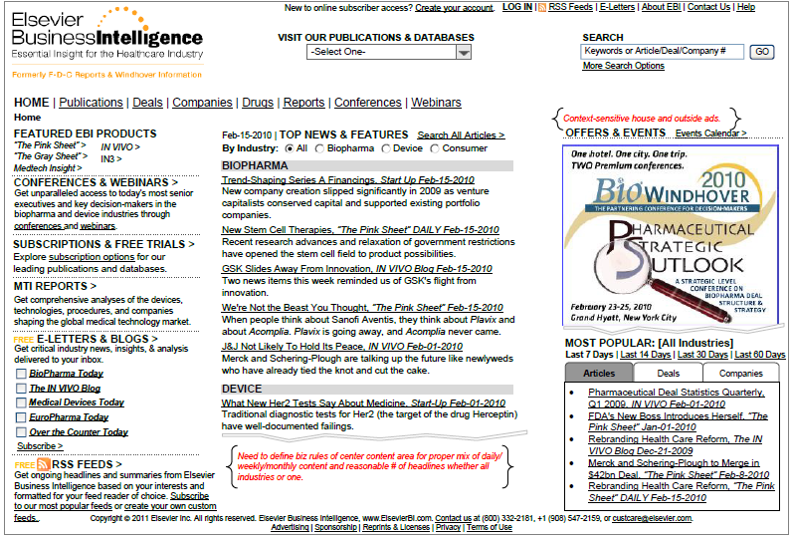Click the LOG IN link
Viewport: 793px width, 538px height.
click(517, 8)
